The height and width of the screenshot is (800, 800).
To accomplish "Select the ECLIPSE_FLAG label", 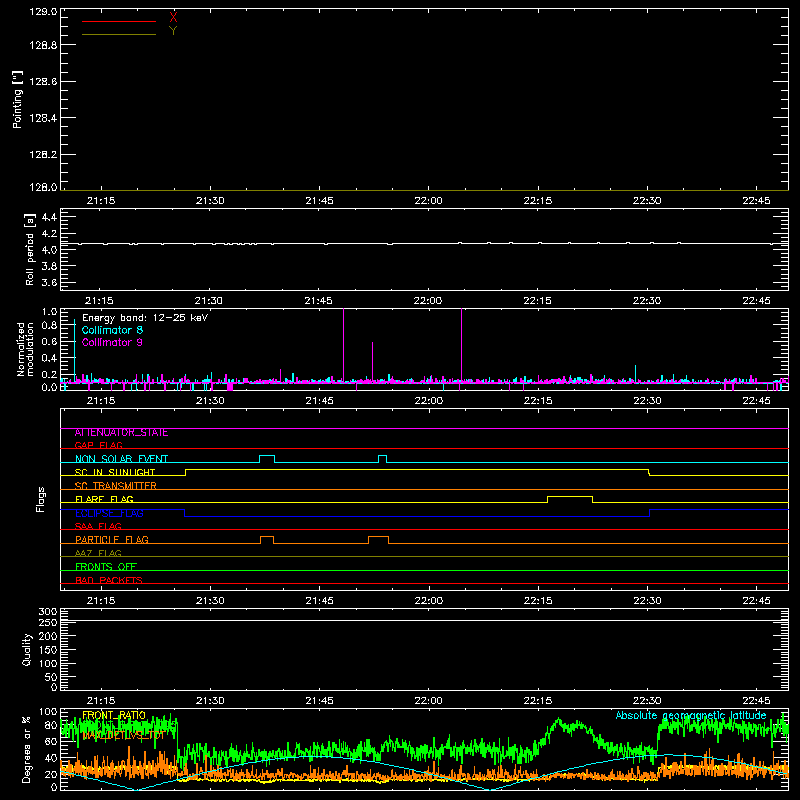I will [109, 513].
